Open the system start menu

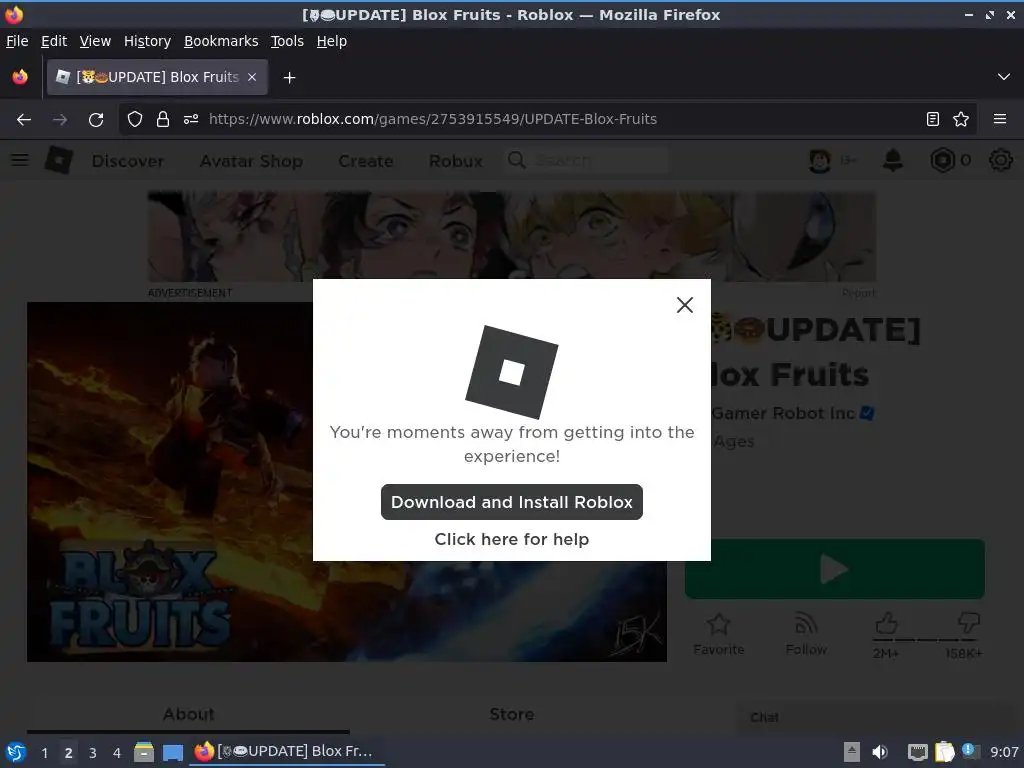16,752
